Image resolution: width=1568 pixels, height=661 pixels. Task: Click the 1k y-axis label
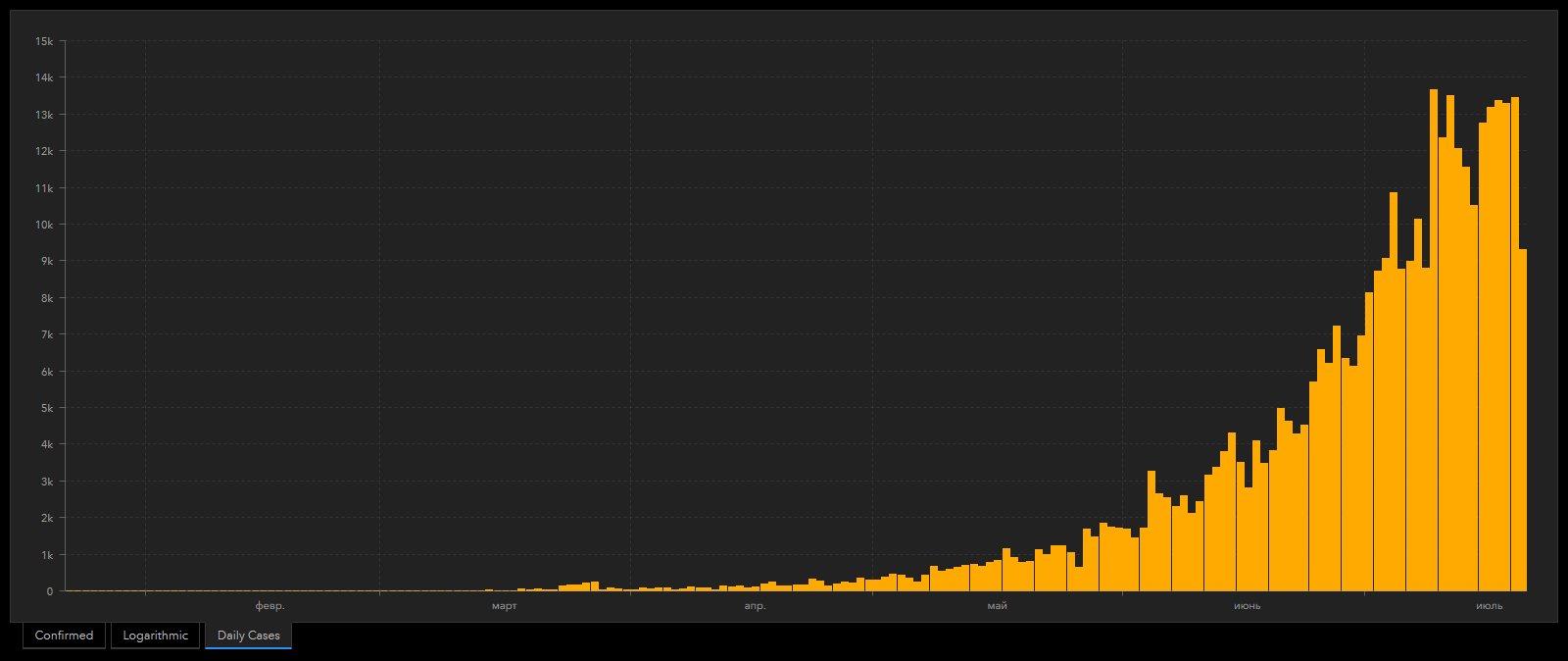click(46, 555)
